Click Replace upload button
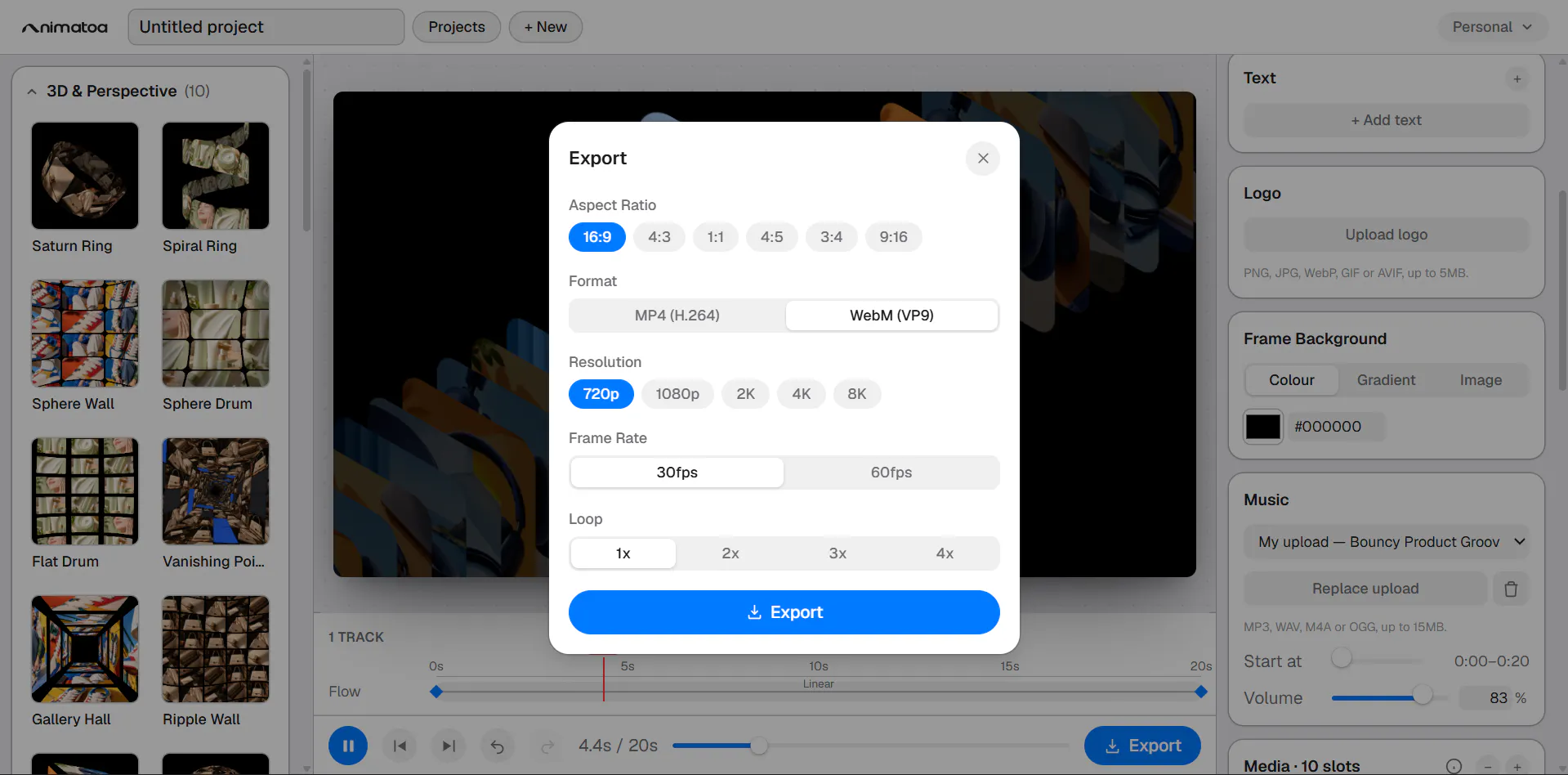Image resolution: width=1568 pixels, height=775 pixels. point(1365,589)
